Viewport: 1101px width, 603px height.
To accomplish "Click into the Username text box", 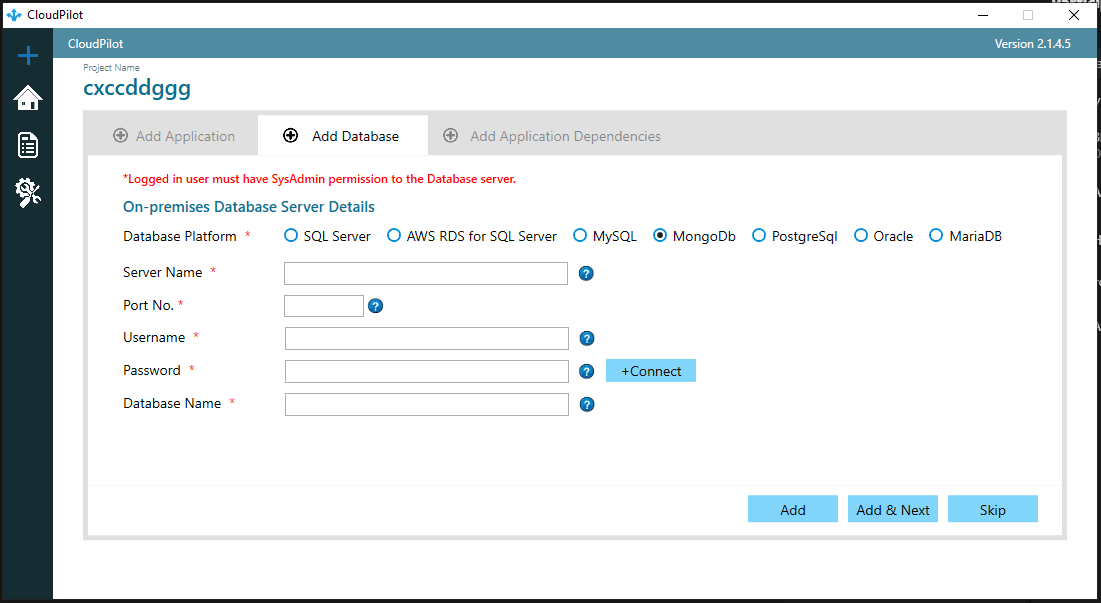I will tap(427, 338).
